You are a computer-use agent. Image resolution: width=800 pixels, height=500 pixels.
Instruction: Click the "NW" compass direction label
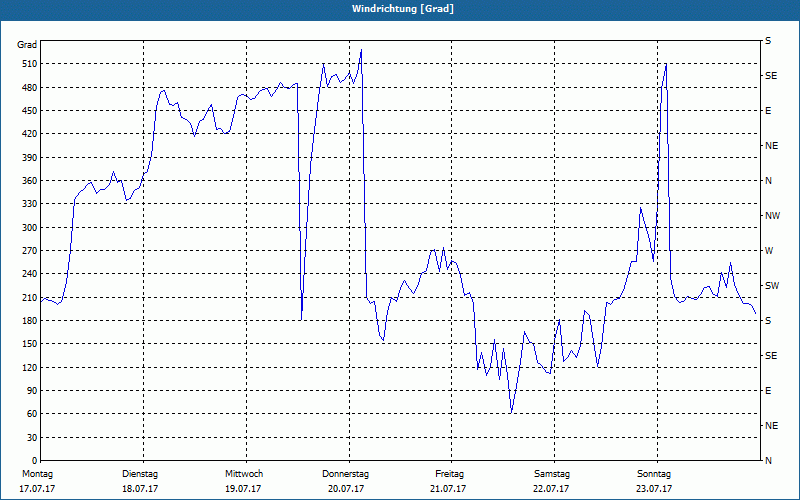pyautogui.click(x=772, y=216)
